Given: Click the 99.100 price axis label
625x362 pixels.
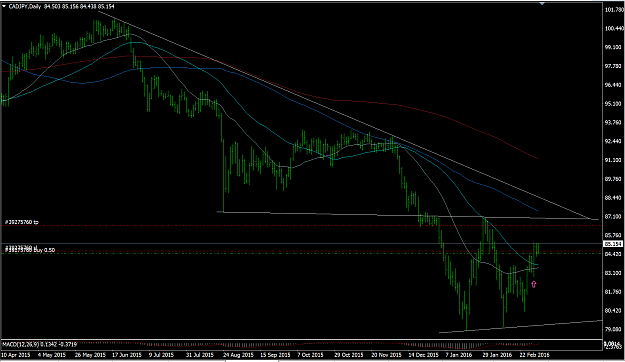Looking at the screenshot, I should coord(614,47).
